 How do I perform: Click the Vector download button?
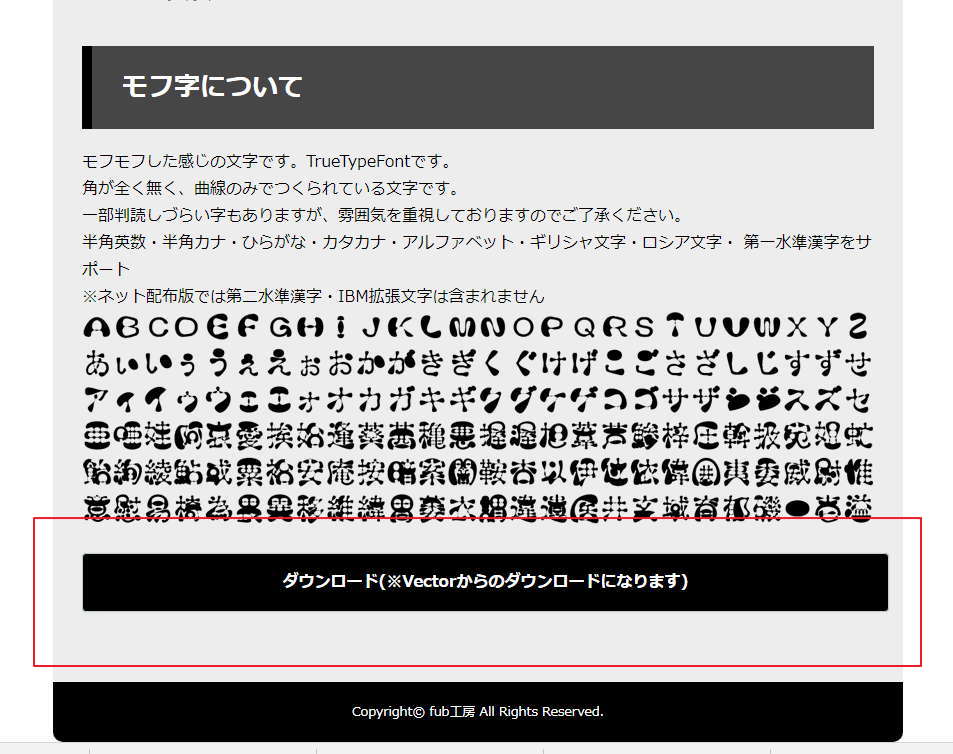pos(485,582)
